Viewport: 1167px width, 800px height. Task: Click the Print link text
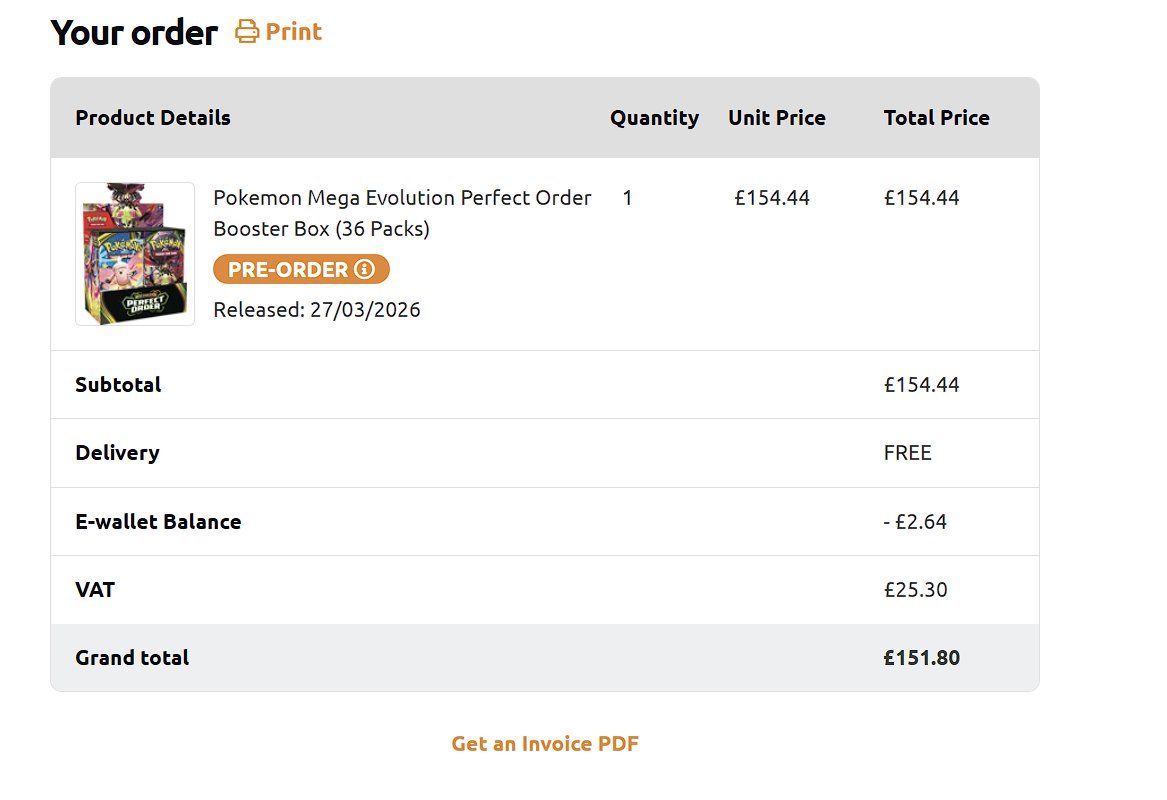[294, 32]
